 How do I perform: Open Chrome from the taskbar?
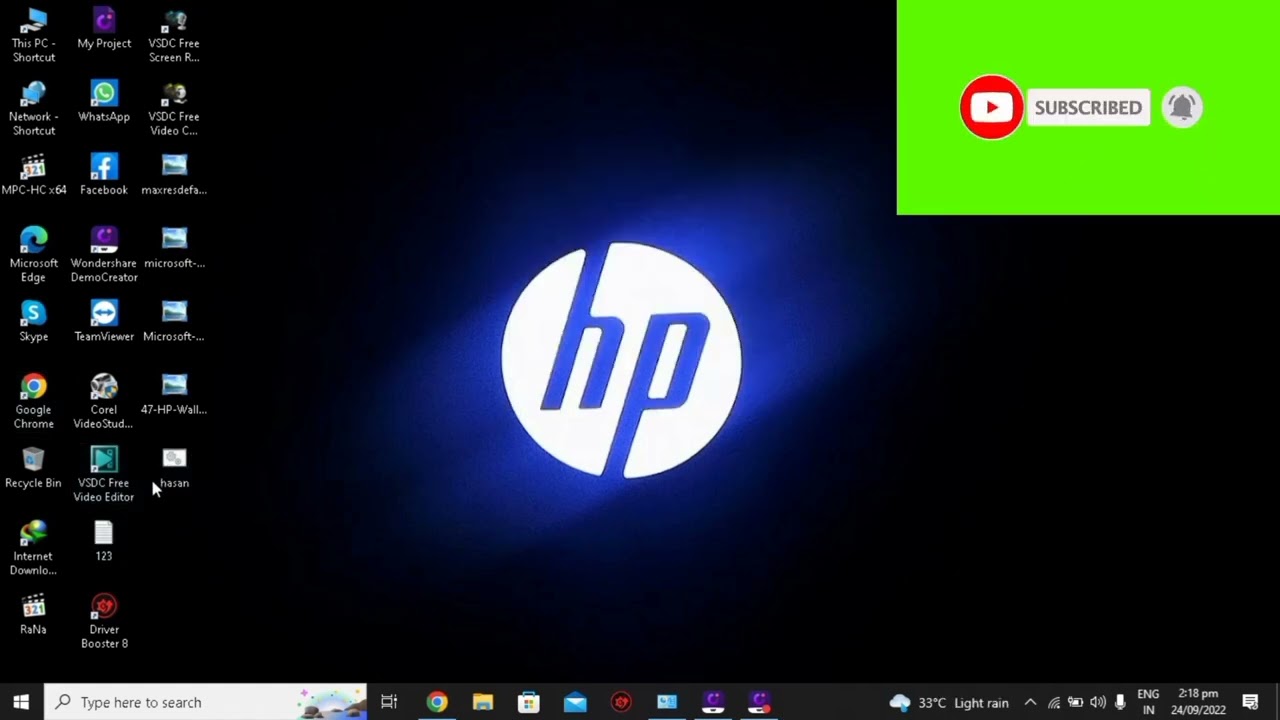click(437, 702)
